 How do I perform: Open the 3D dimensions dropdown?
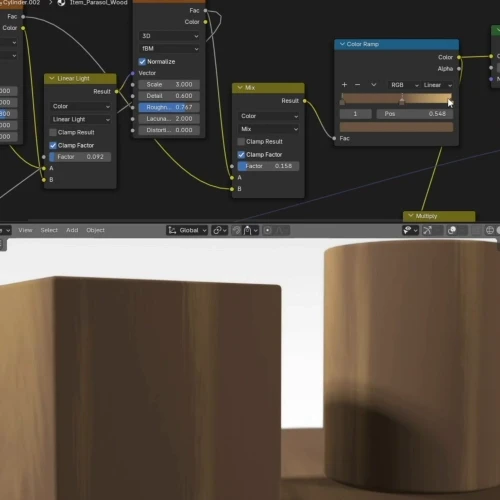click(x=169, y=36)
